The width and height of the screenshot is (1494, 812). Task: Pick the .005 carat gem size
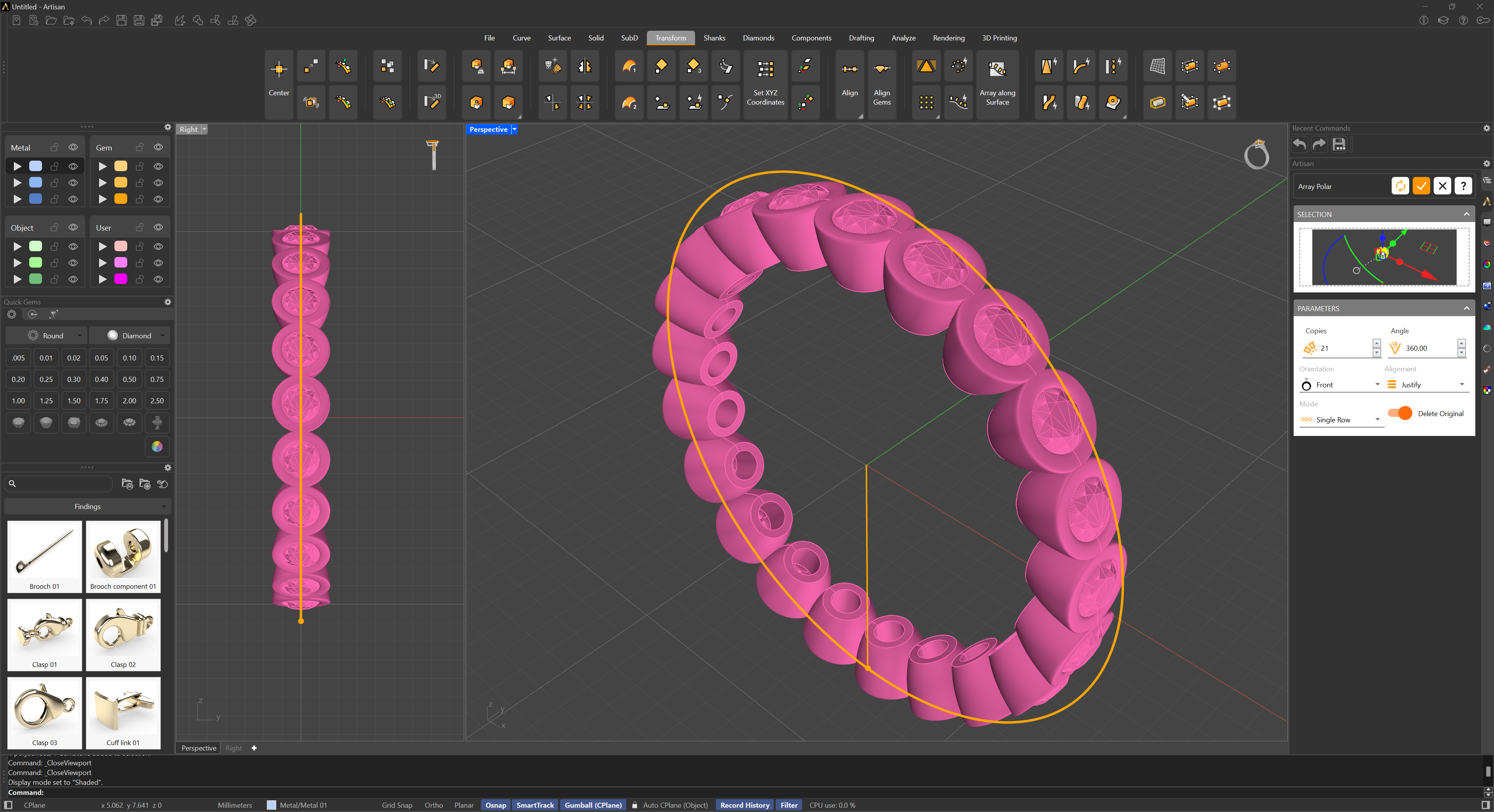click(x=19, y=358)
